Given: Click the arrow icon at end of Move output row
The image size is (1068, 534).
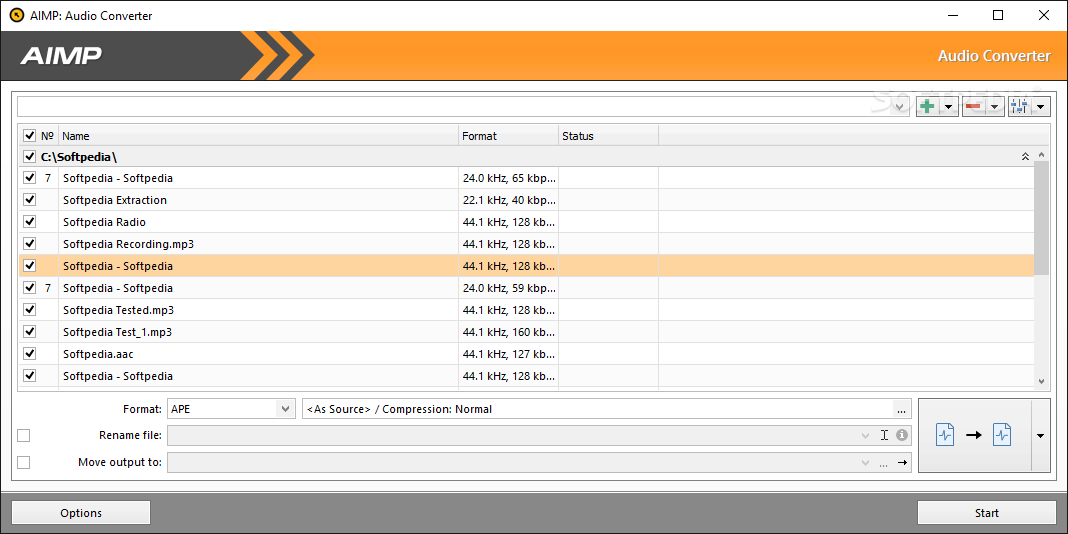Looking at the screenshot, I should (x=902, y=462).
